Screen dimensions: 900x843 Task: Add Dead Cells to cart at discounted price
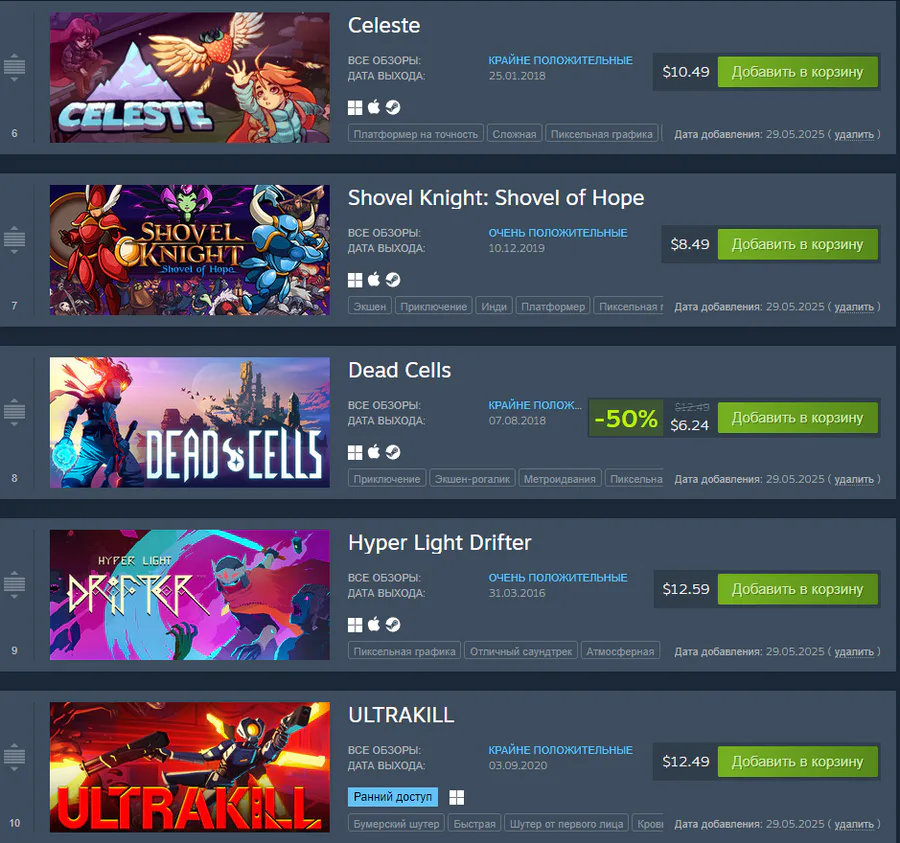[x=797, y=417]
